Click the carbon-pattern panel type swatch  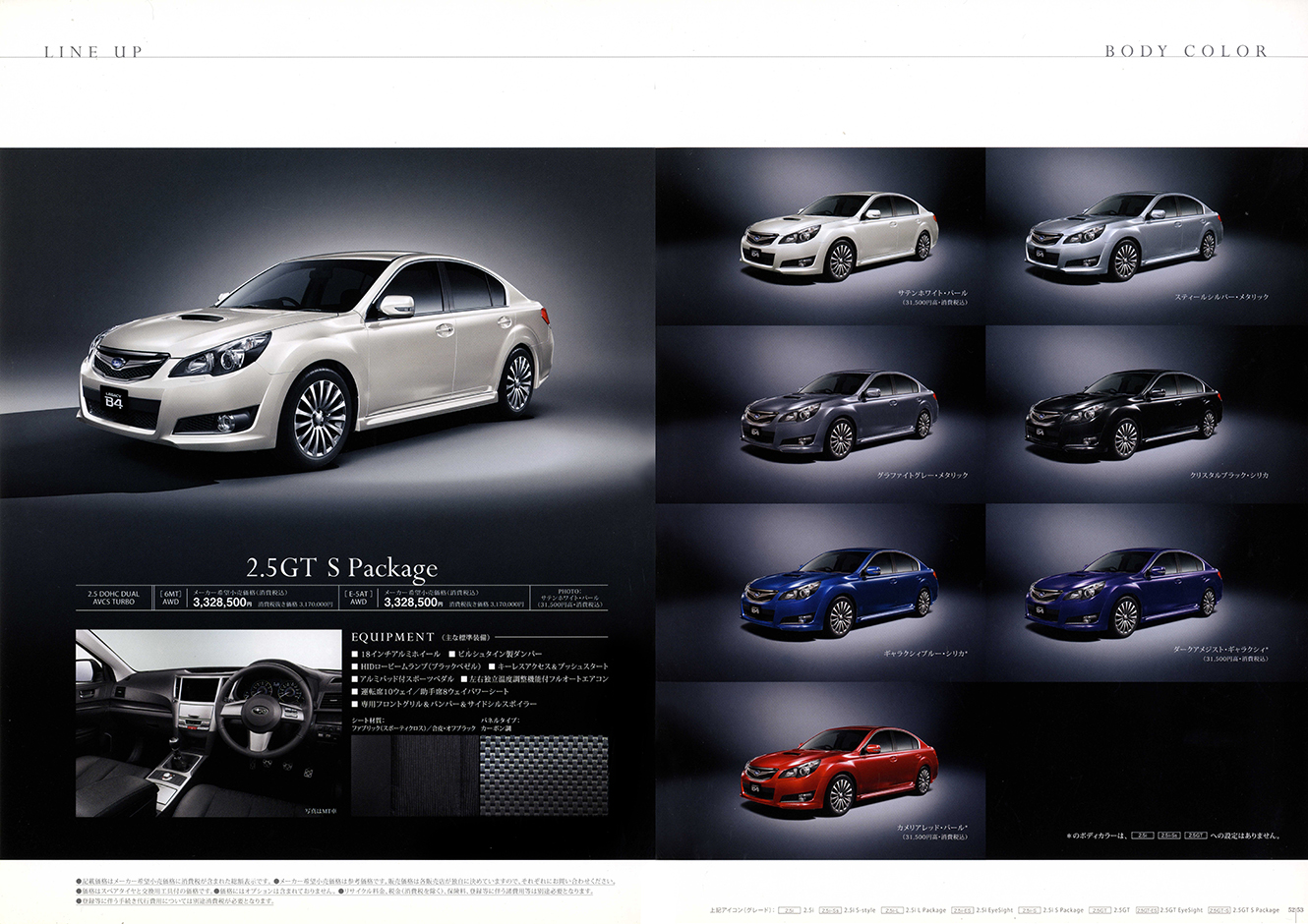click(x=544, y=776)
